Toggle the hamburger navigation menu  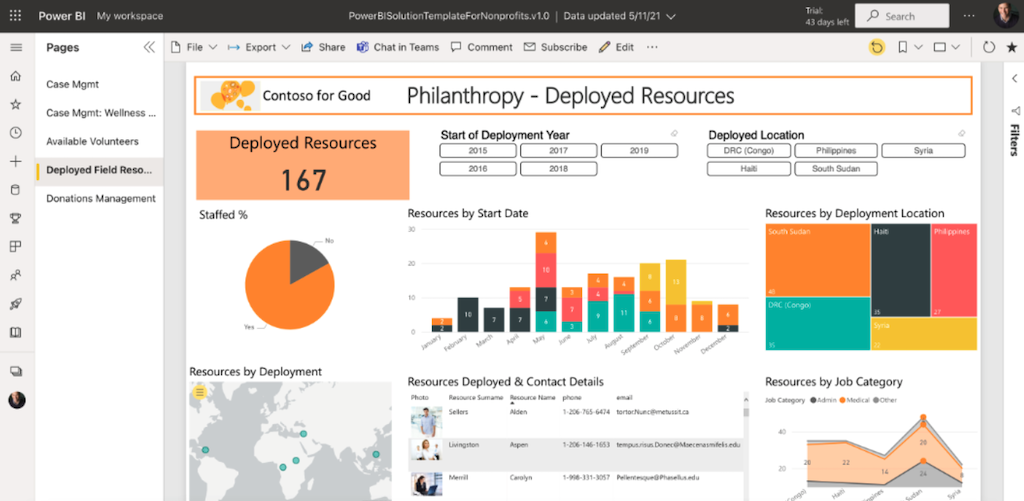click(x=16, y=48)
